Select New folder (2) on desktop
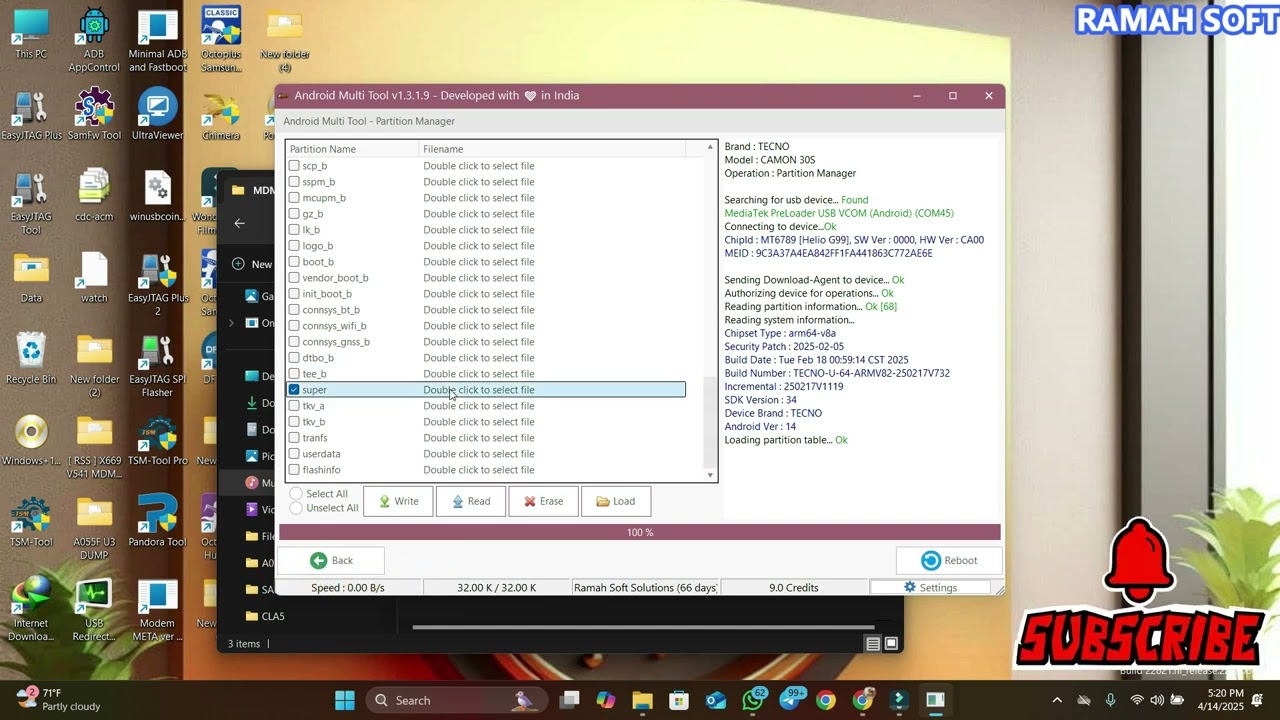This screenshot has height=720, width=1280. click(x=94, y=366)
